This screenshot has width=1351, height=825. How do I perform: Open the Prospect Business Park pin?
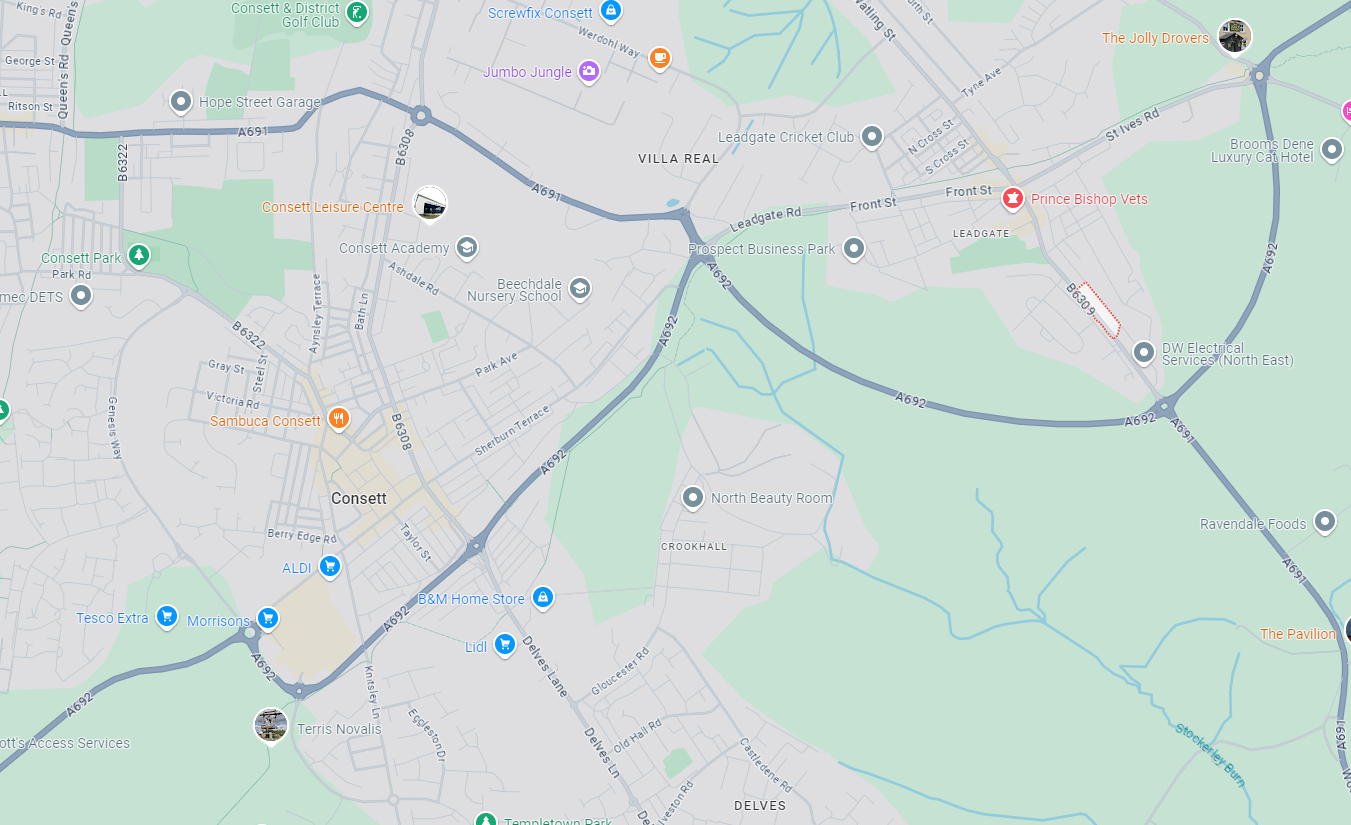pos(853,247)
